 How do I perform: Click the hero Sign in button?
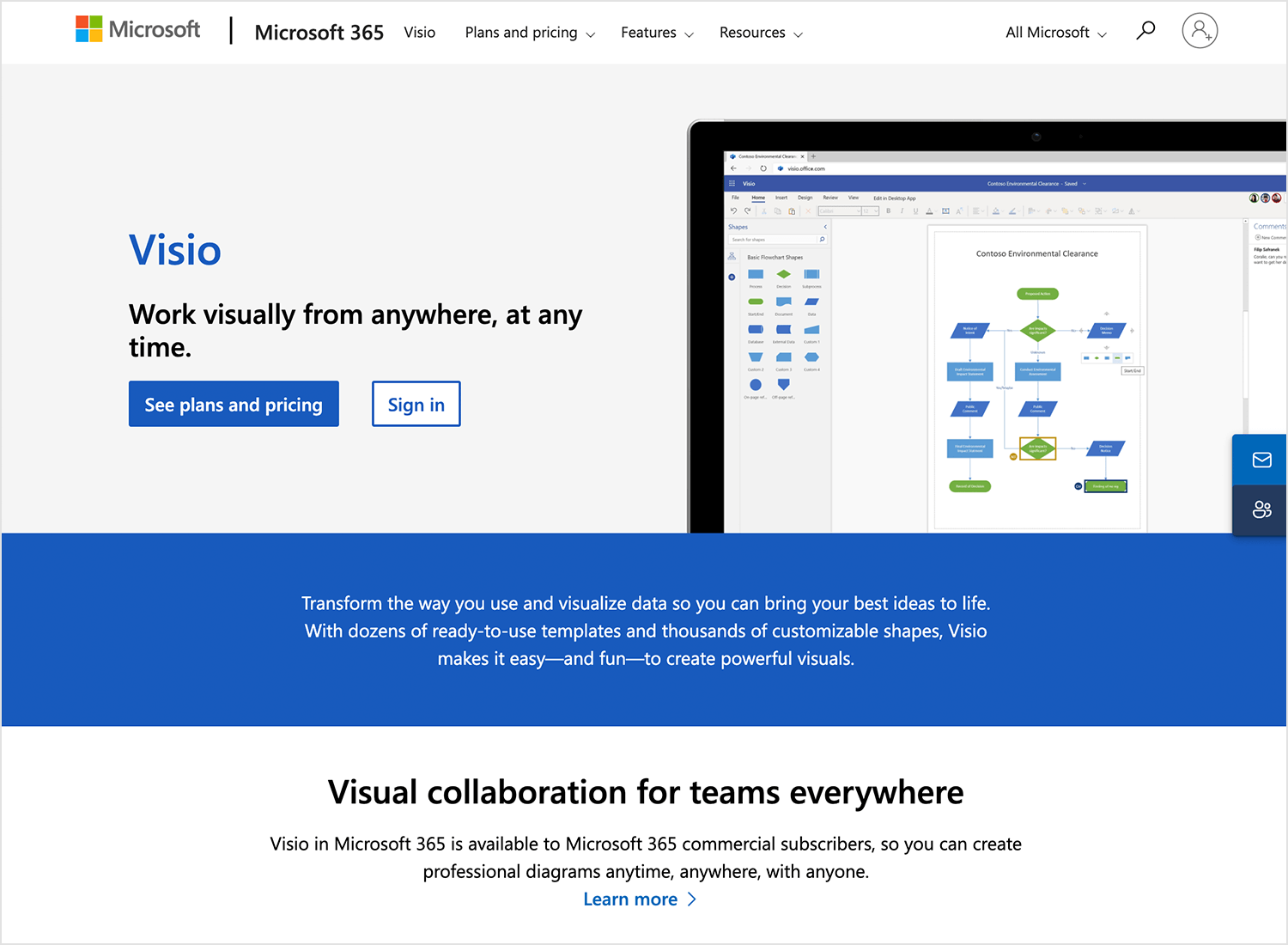(x=416, y=404)
